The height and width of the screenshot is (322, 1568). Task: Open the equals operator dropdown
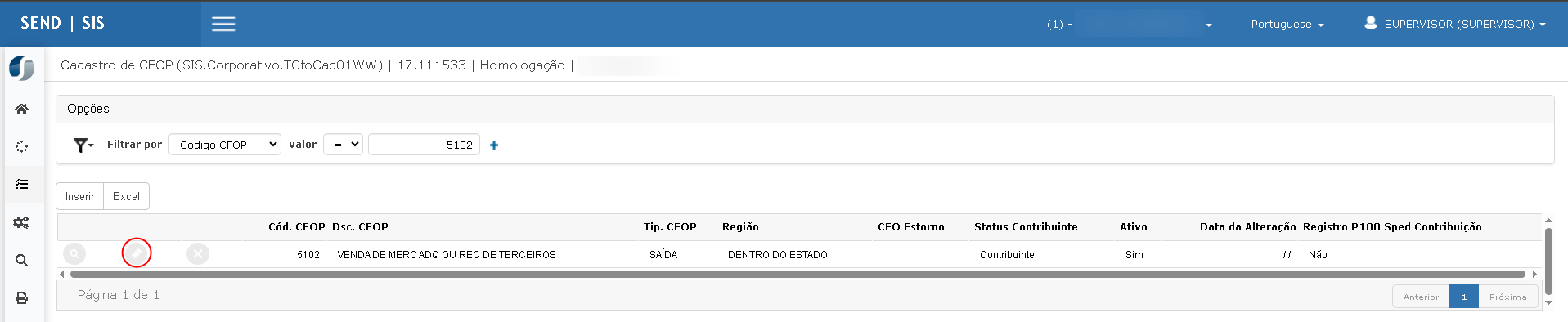coord(343,145)
